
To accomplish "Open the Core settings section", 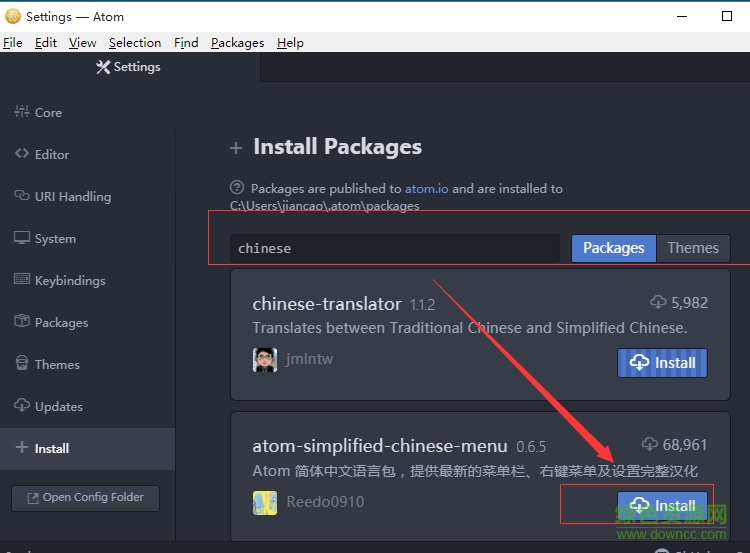I will tap(47, 113).
